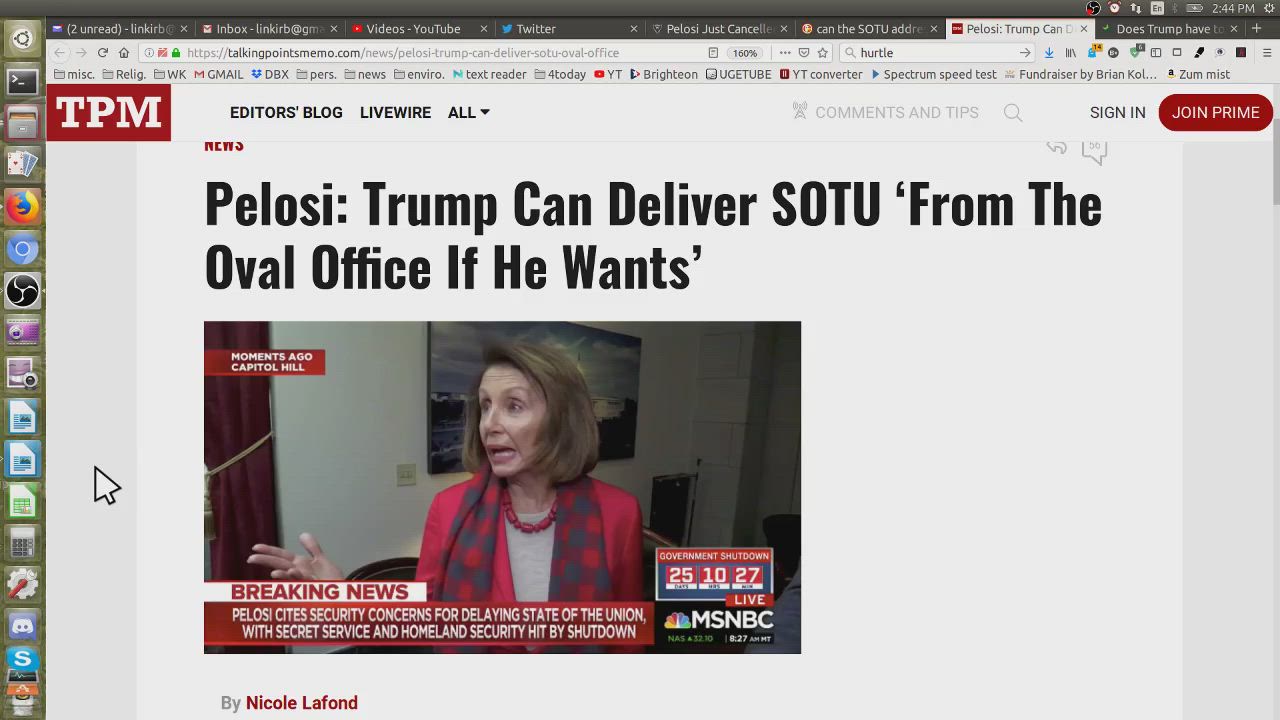The height and width of the screenshot is (720, 1280).
Task: Open the Firefox hamburger menu
Action: click(x=1265, y=53)
